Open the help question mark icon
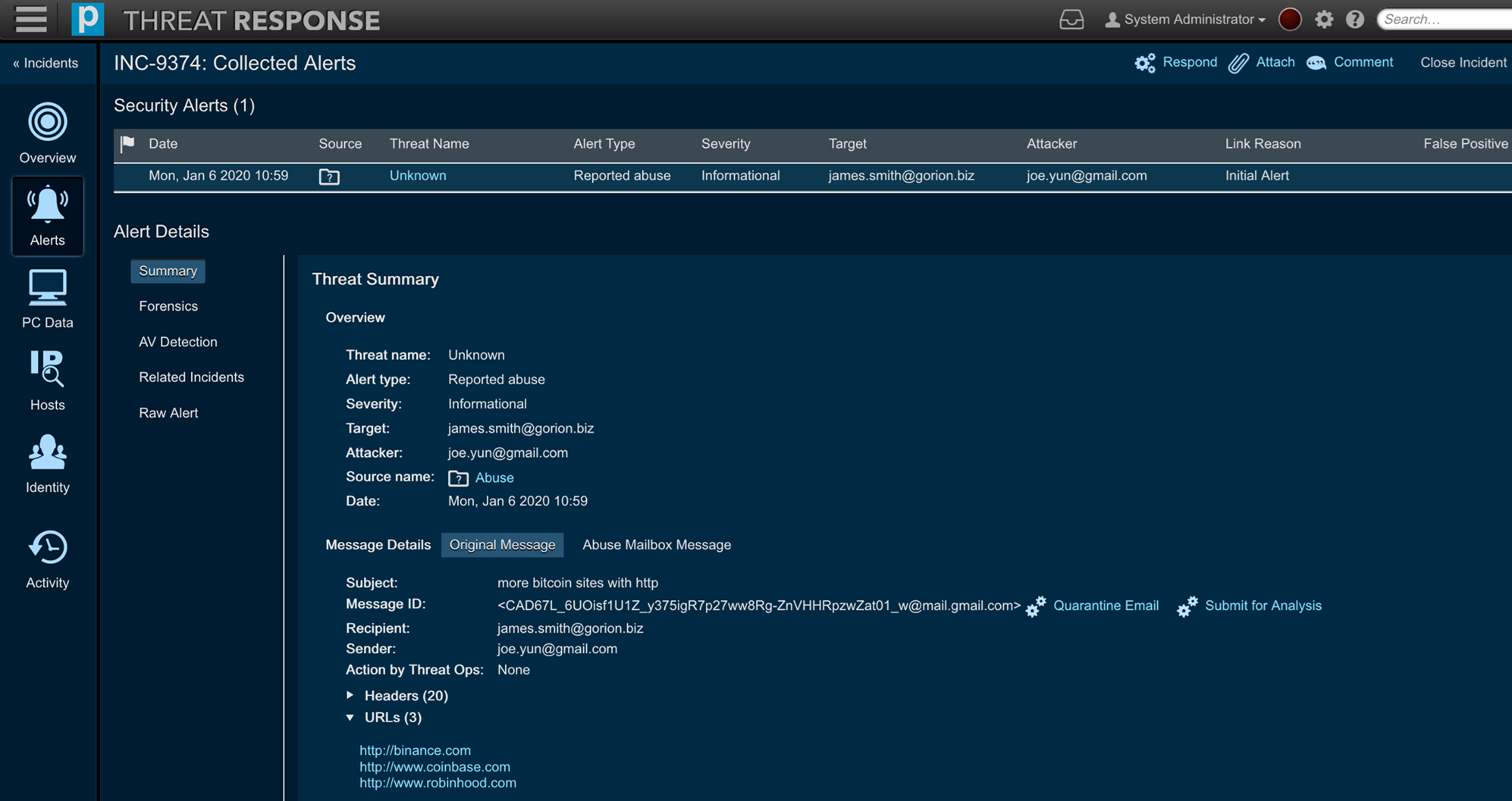 [x=1355, y=20]
